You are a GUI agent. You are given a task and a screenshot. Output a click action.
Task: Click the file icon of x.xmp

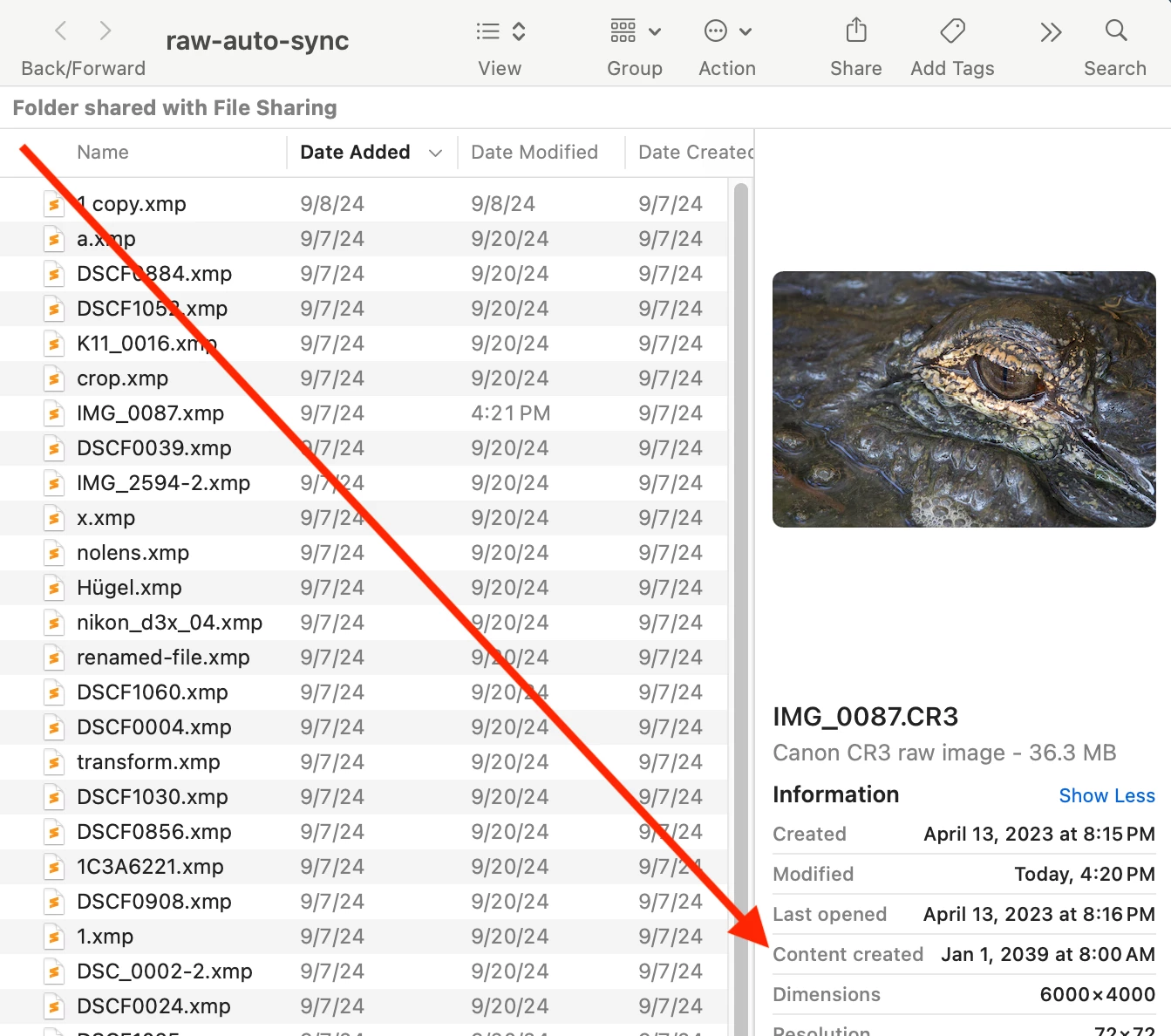(x=54, y=518)
